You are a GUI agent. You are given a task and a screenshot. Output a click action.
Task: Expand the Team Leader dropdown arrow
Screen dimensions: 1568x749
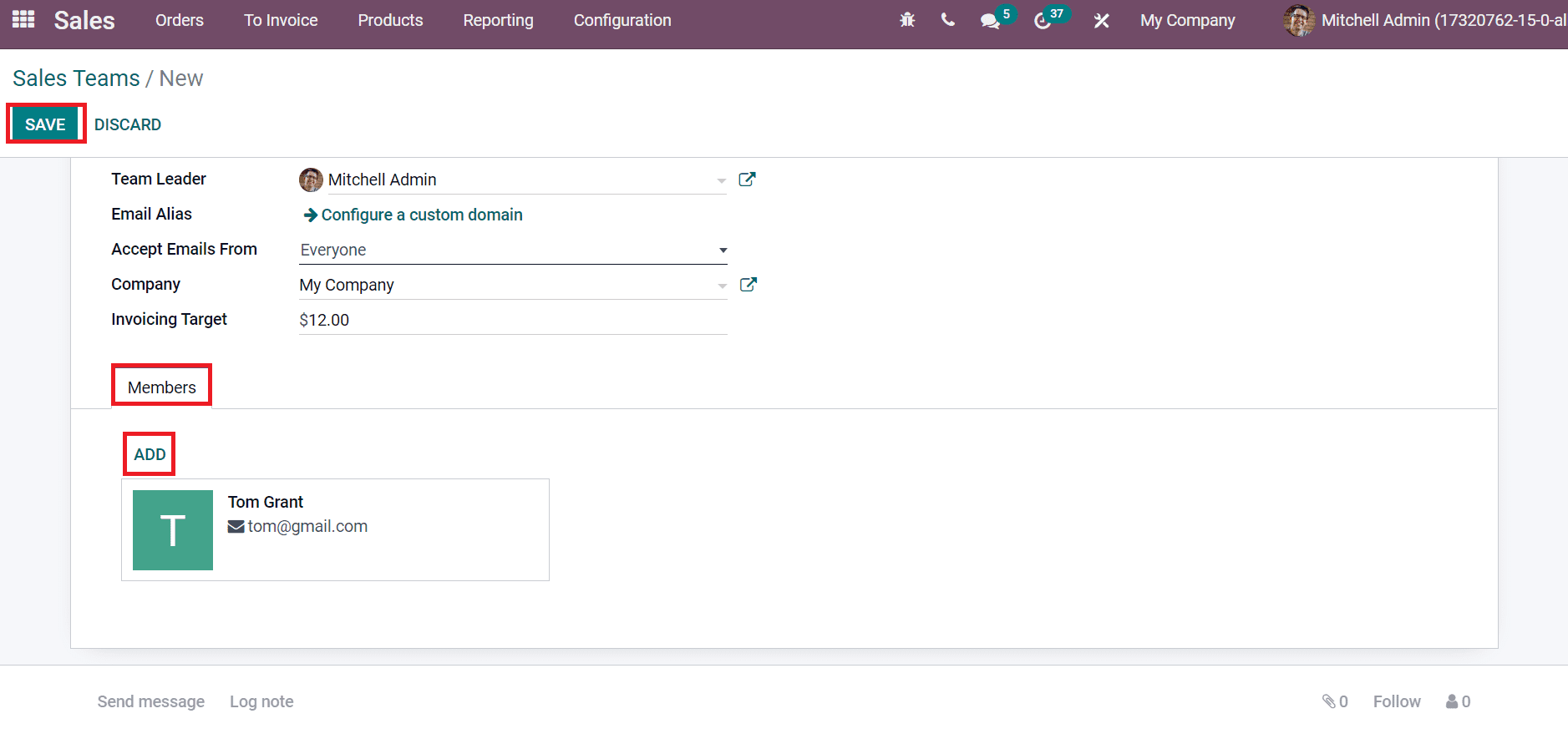tap(722, 180)
